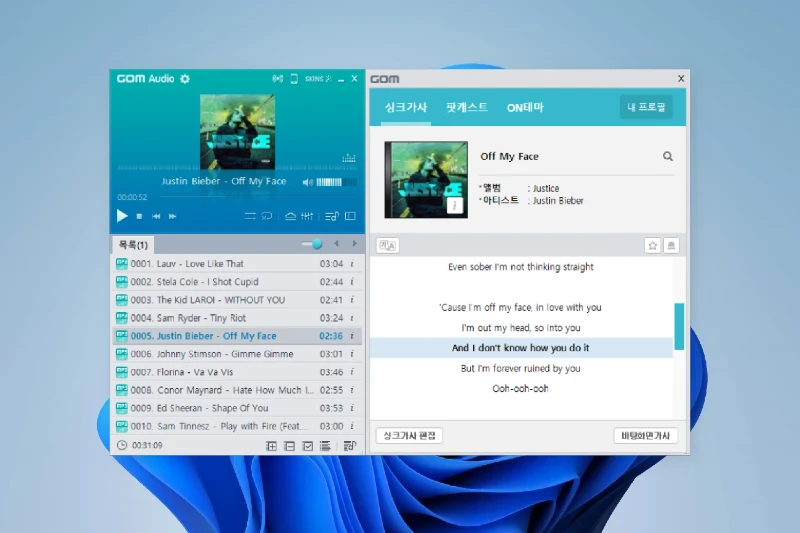The image size is (800, 533).
Task: Click MP3 file icon of Lauv track
Action: pos(121,264)
